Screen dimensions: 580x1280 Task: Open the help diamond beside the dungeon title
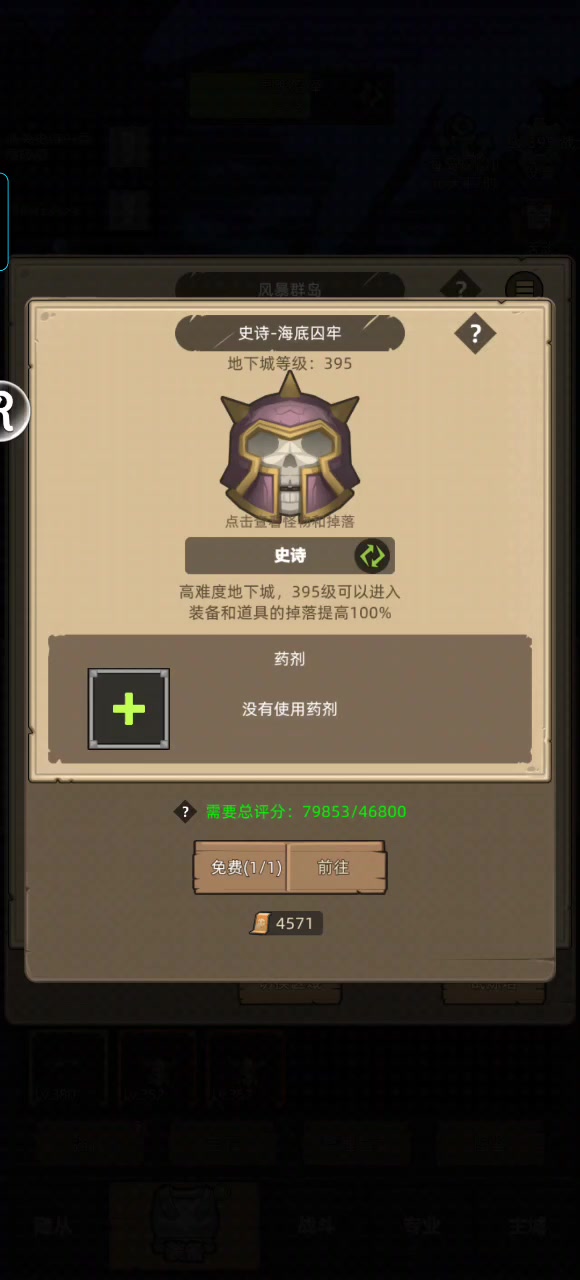[x=475, y=334]
